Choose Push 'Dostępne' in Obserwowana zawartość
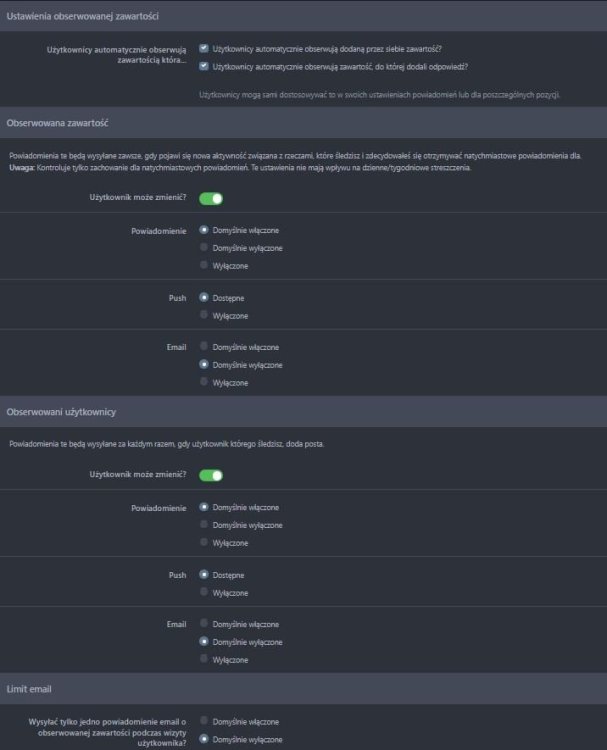This screenshot has height=750, width=607. tap(204, 297)
